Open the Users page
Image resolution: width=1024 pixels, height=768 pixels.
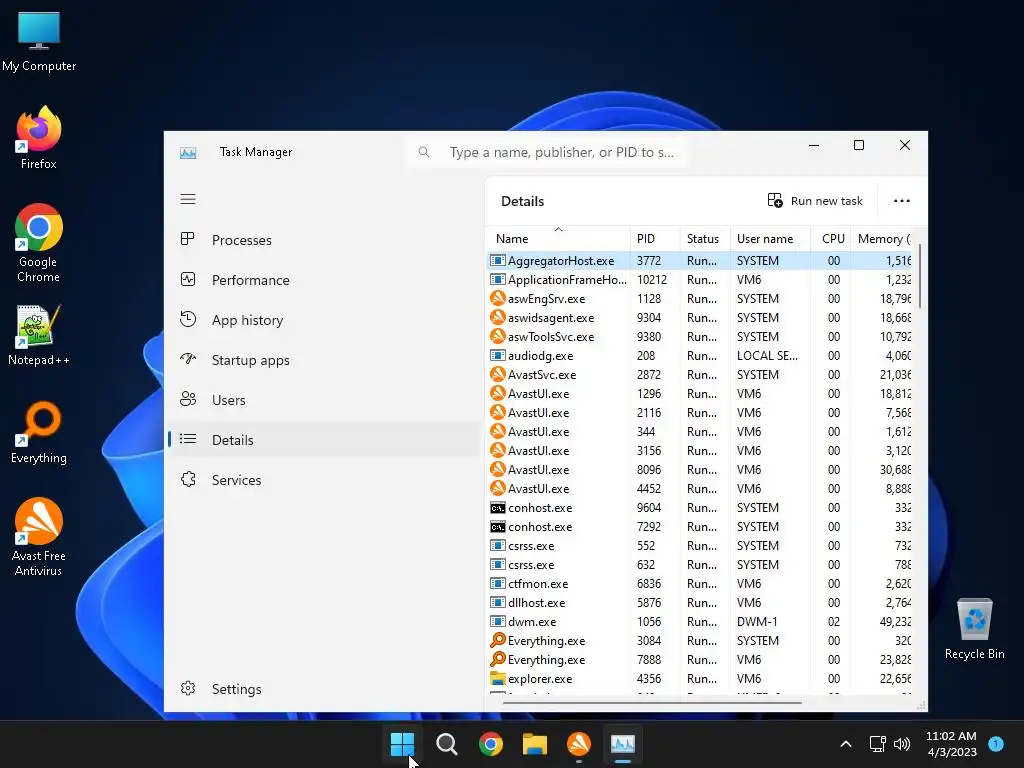pos(323,400)
